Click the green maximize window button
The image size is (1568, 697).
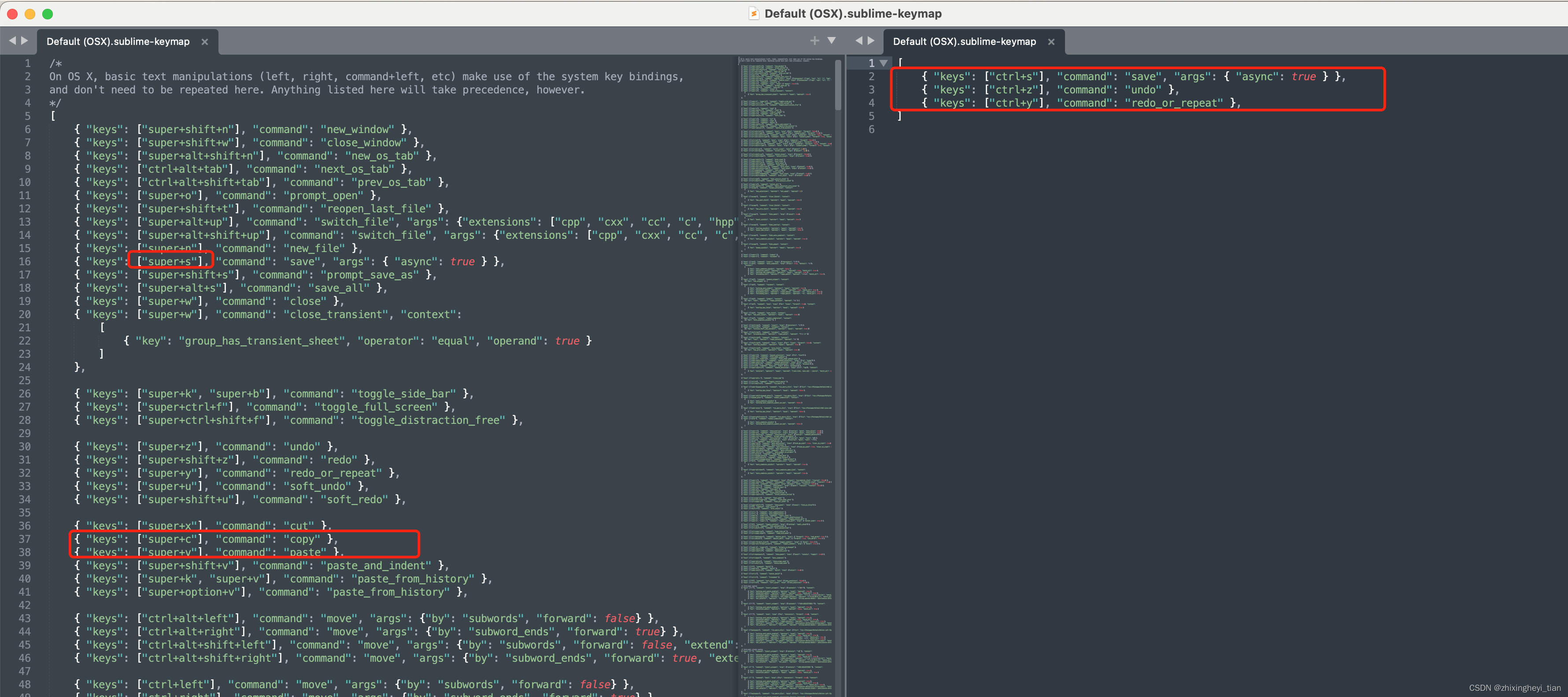[x=48, y=13]
